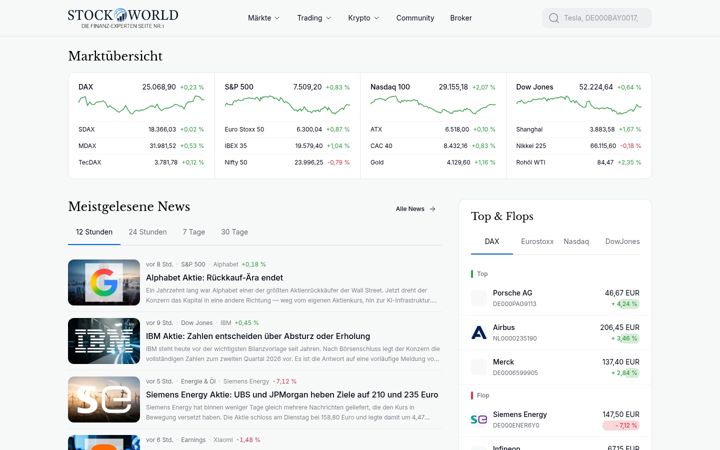720x450 pixels.
Task: Click the CAC 40 row
Action: (433, 146)
